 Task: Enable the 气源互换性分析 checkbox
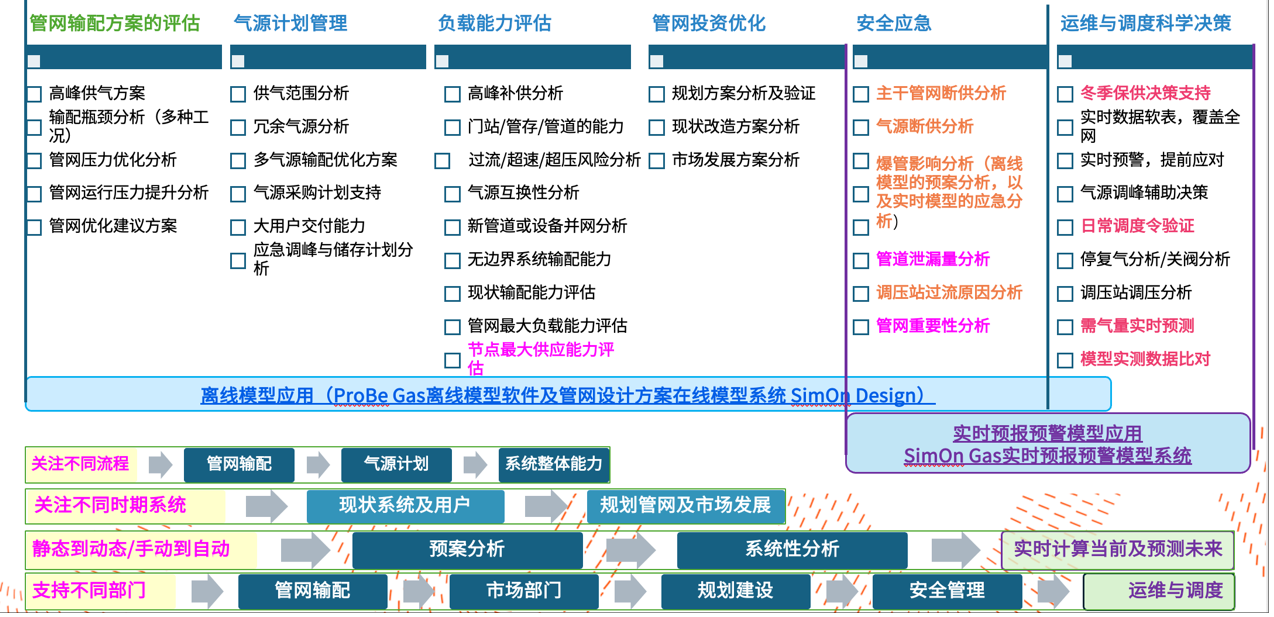click(x=452, y=194)
